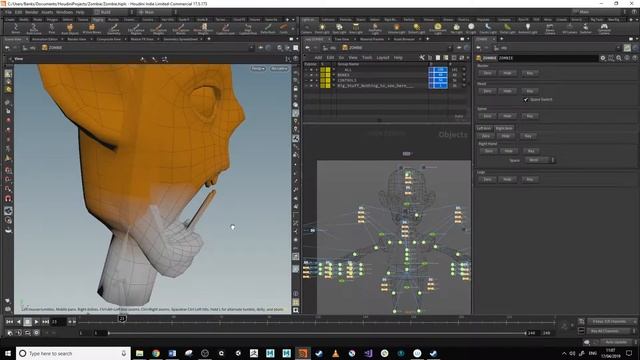The height and width of the screenshot is (360, 640).
Task: Open scene view path dropdown arrow
Action: (x=251, y=48)
